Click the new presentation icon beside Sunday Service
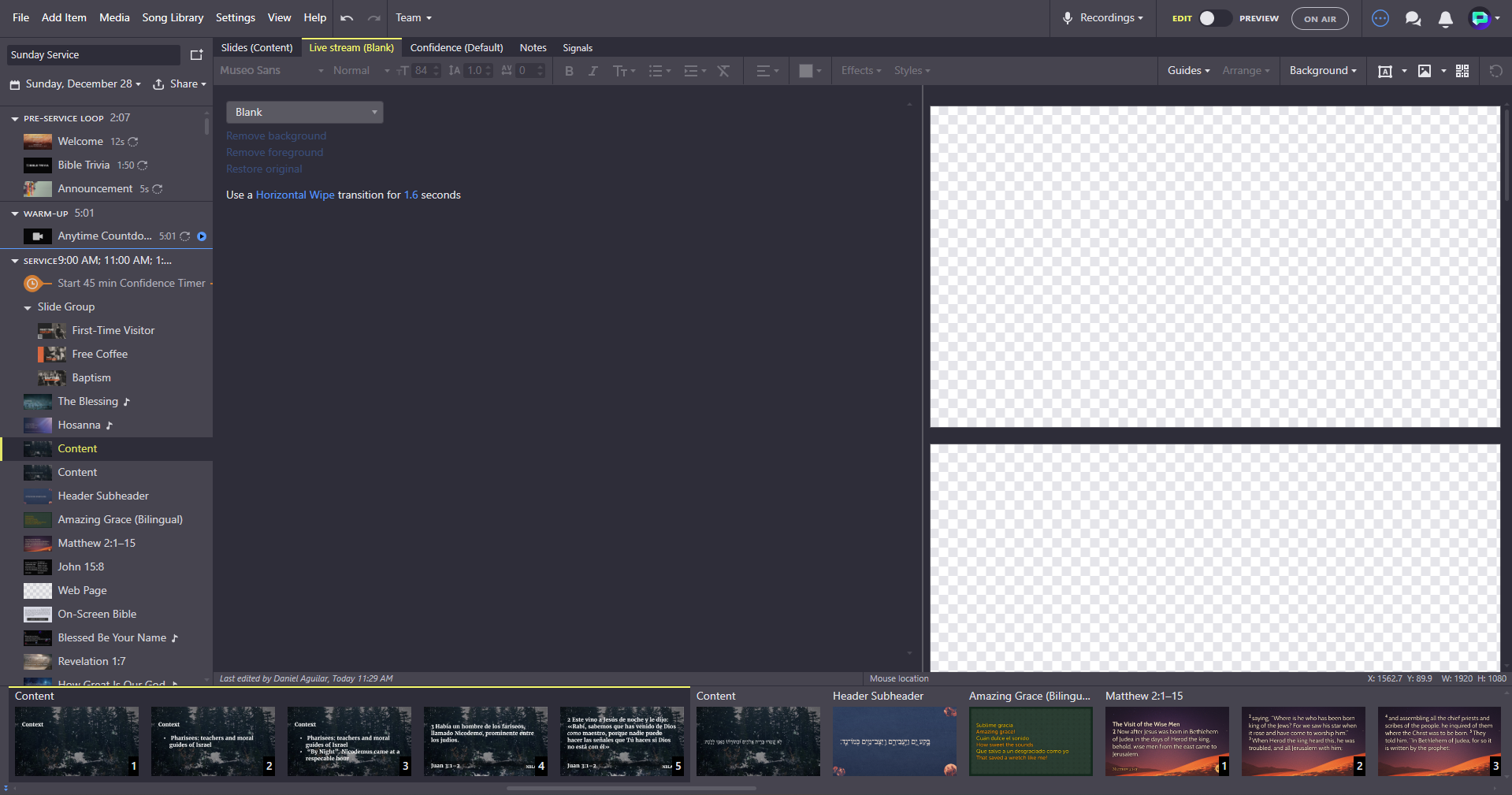The height and width of the screenshot is (795, 1512). click(x=196, y=54)
